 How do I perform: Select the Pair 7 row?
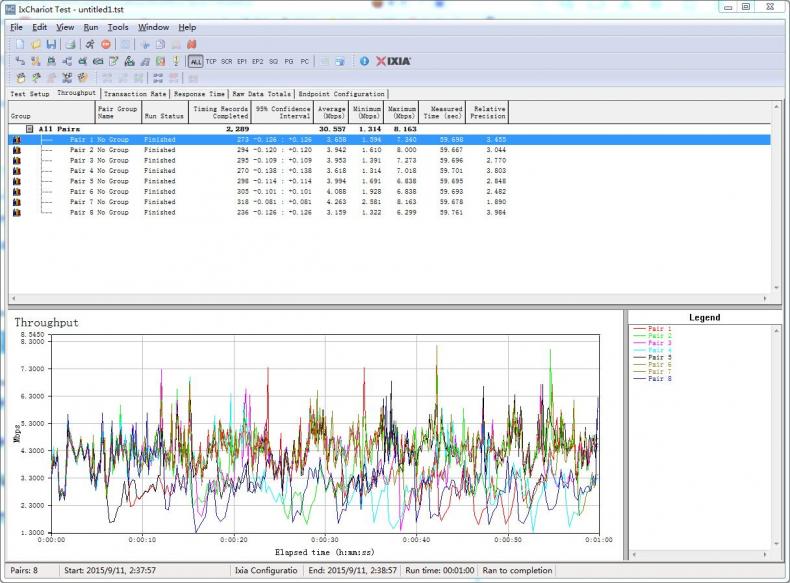coord(389,202)
